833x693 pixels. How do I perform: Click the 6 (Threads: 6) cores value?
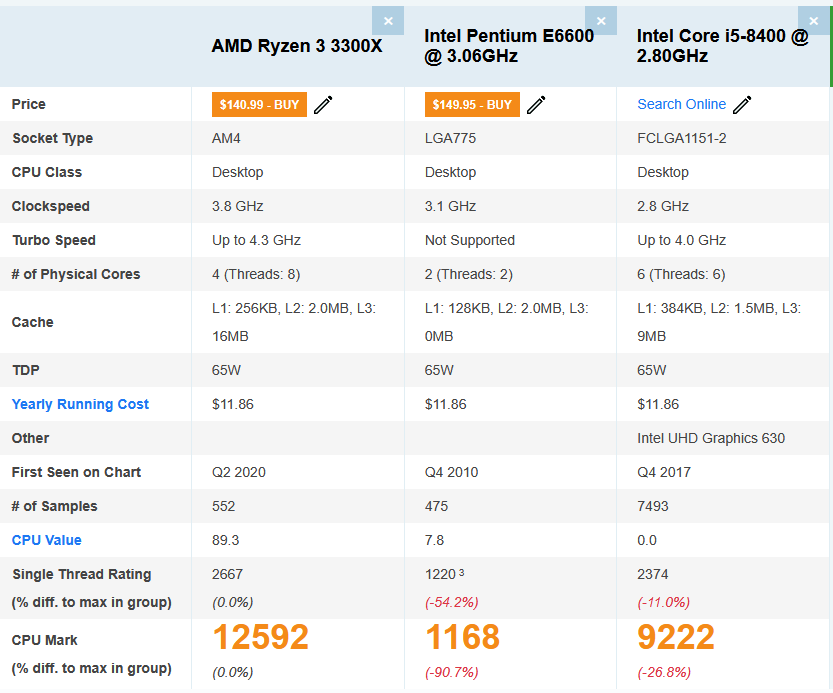[x=681, y=275]
